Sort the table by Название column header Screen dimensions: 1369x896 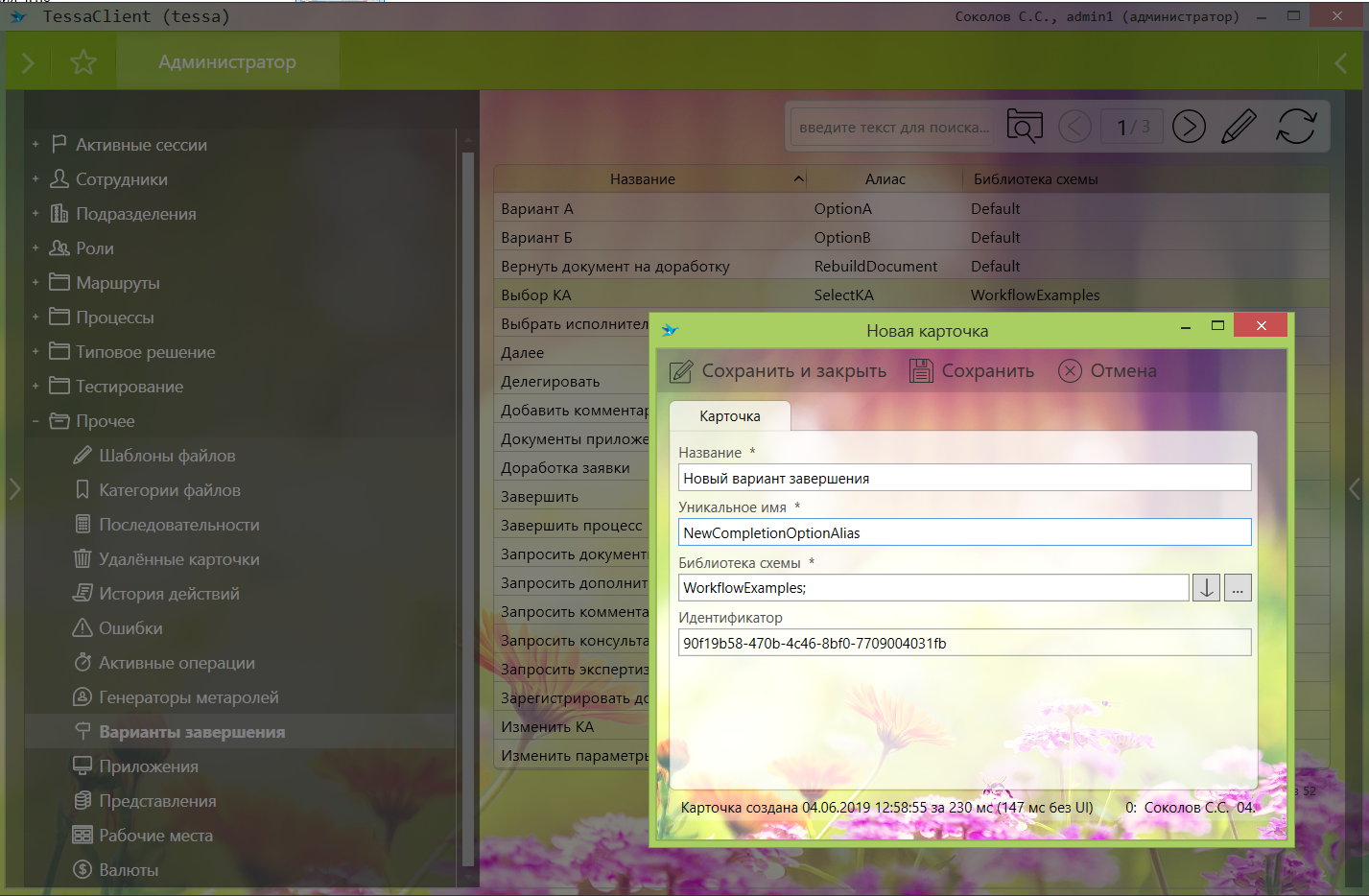(x=643, y=179)
